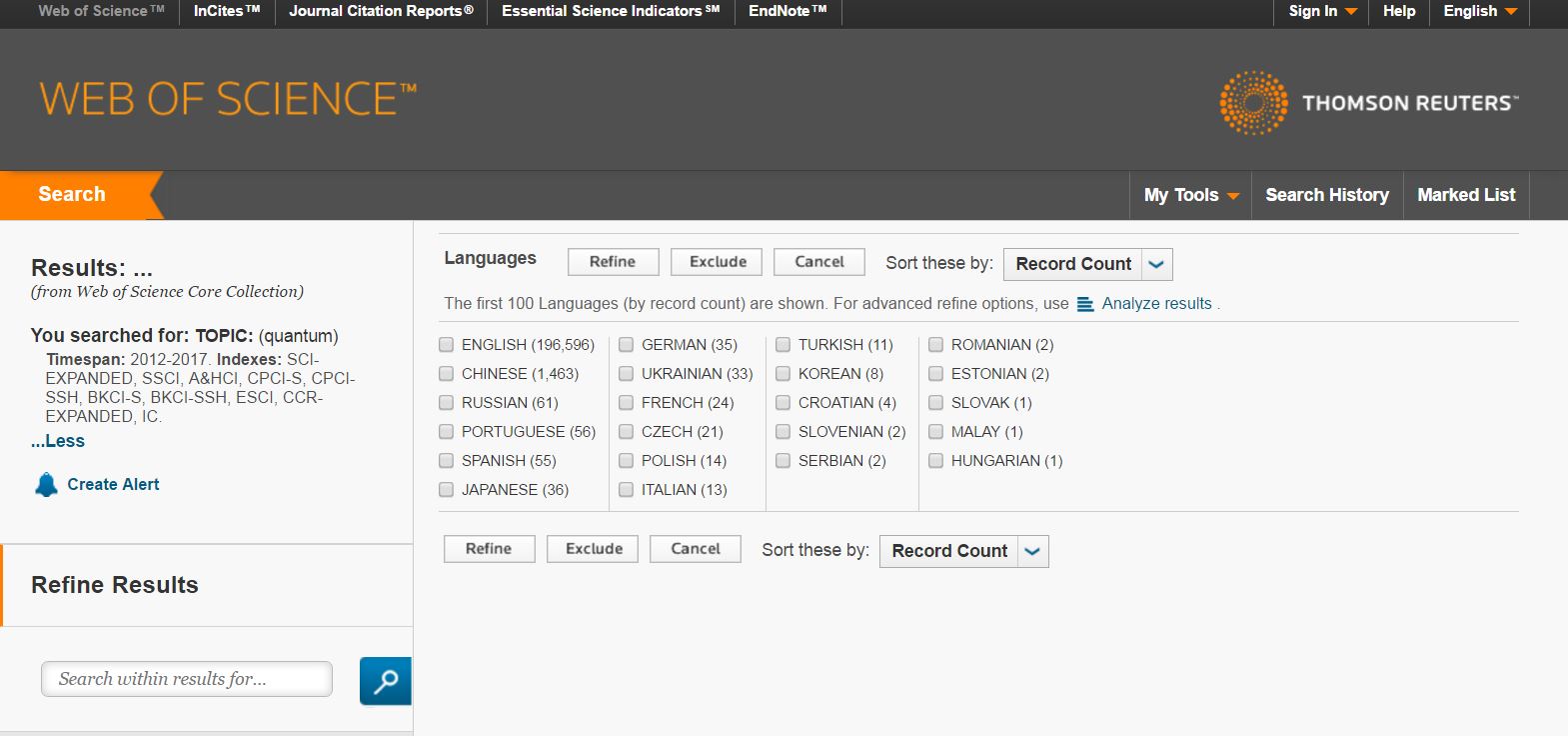Expand the My Tools menu
This screenshot has height=736, width=1568.
1191,195
